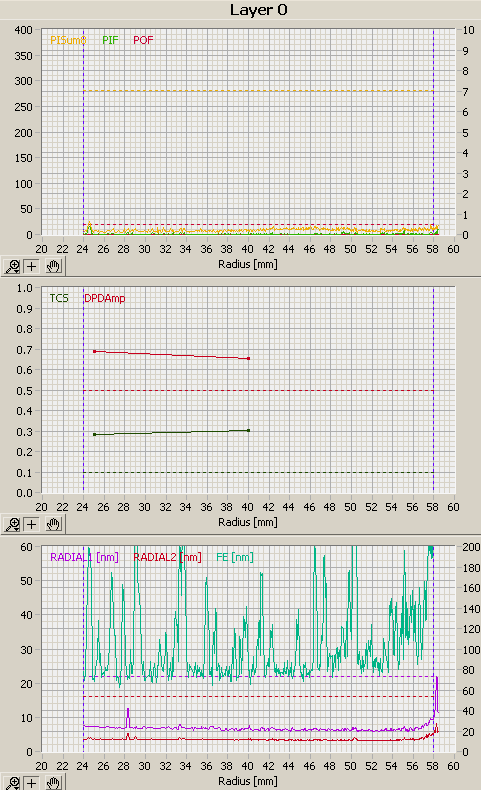
Task: Click the TCS data point at radius 25
Action: tap(94, 434)
